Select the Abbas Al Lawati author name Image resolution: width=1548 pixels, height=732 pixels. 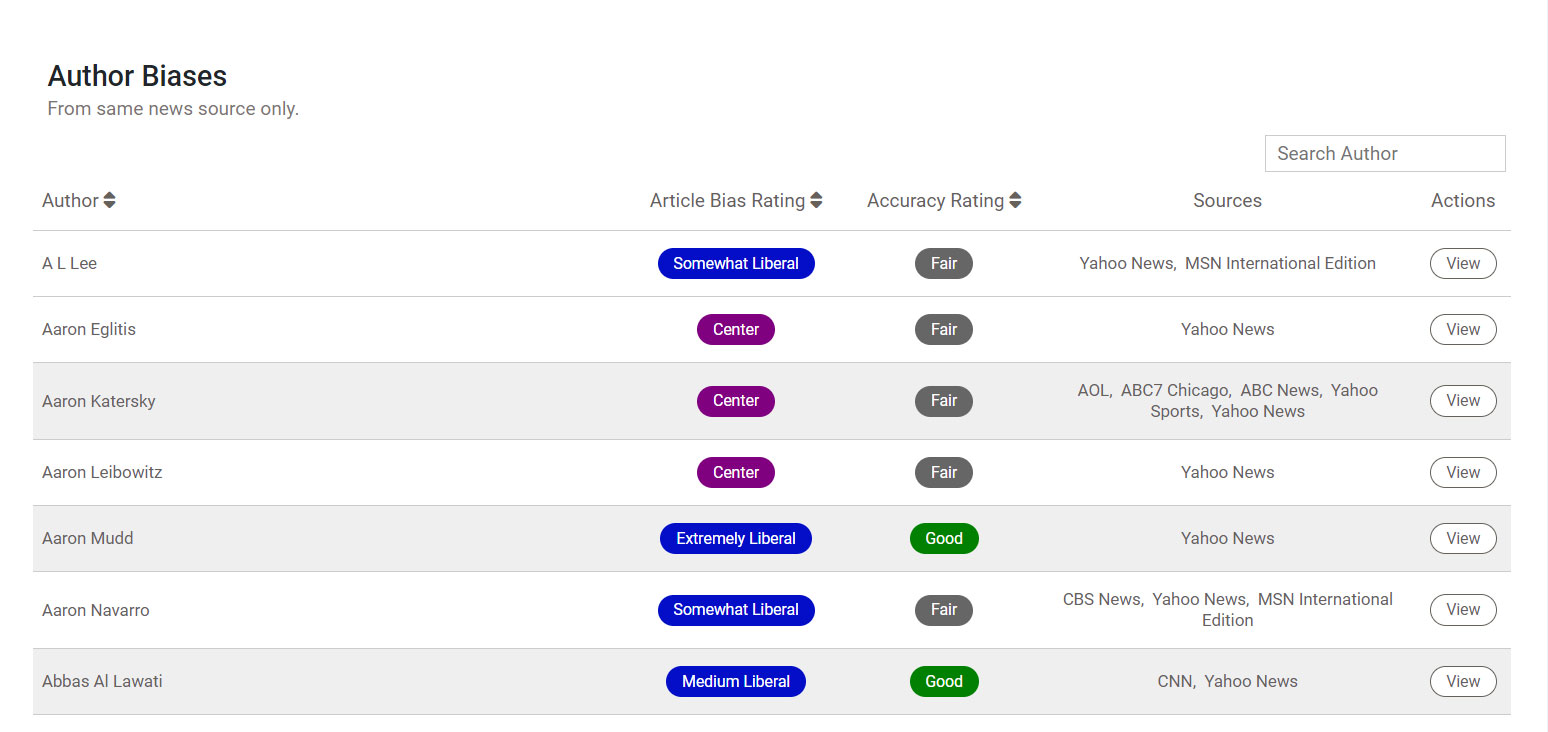(x=102, y=682)
